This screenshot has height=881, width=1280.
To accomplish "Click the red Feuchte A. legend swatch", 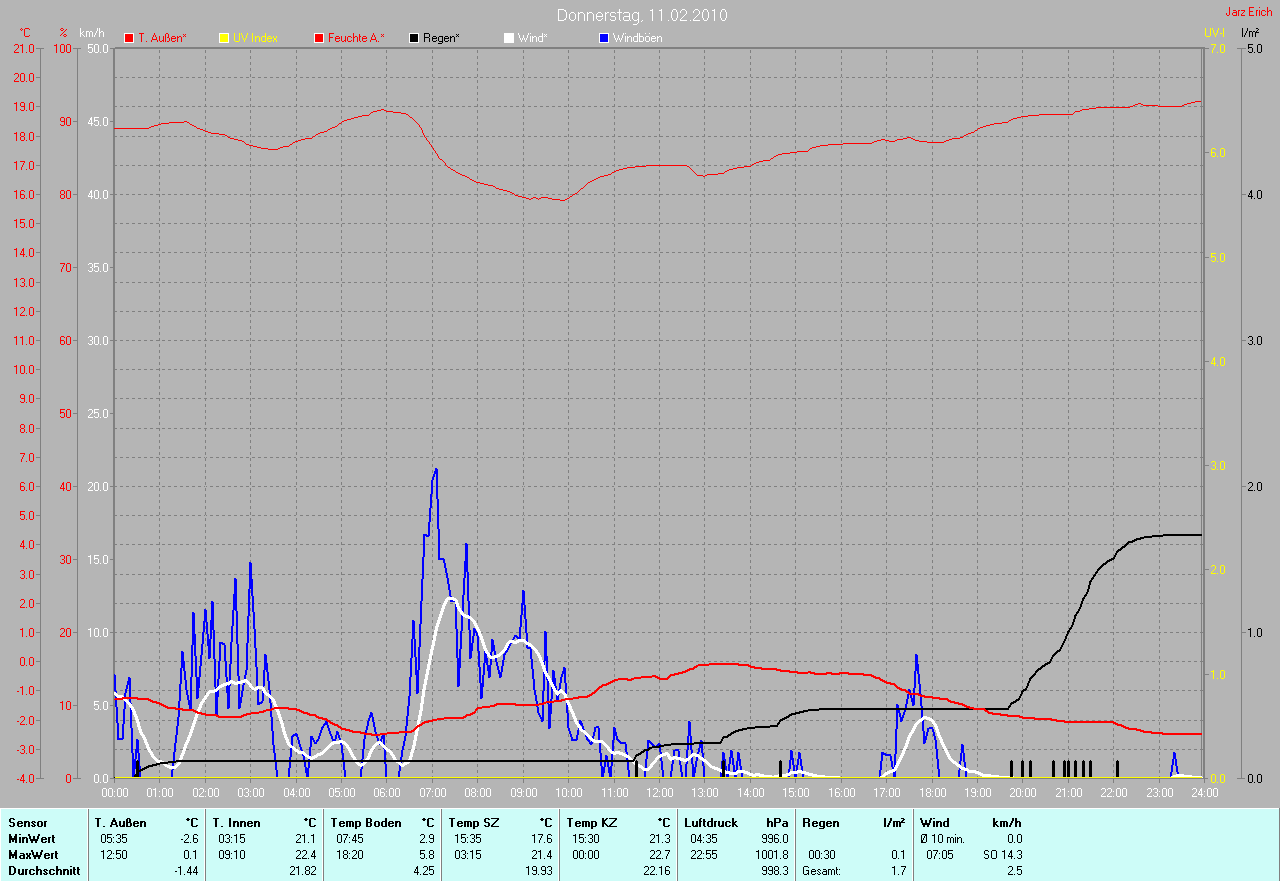I will [319, 38].
